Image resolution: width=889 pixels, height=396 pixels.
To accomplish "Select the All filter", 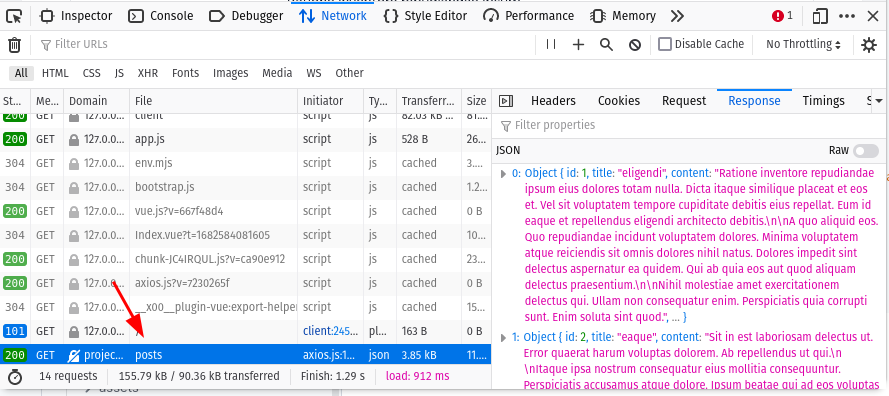I will (x=21, y=73).
